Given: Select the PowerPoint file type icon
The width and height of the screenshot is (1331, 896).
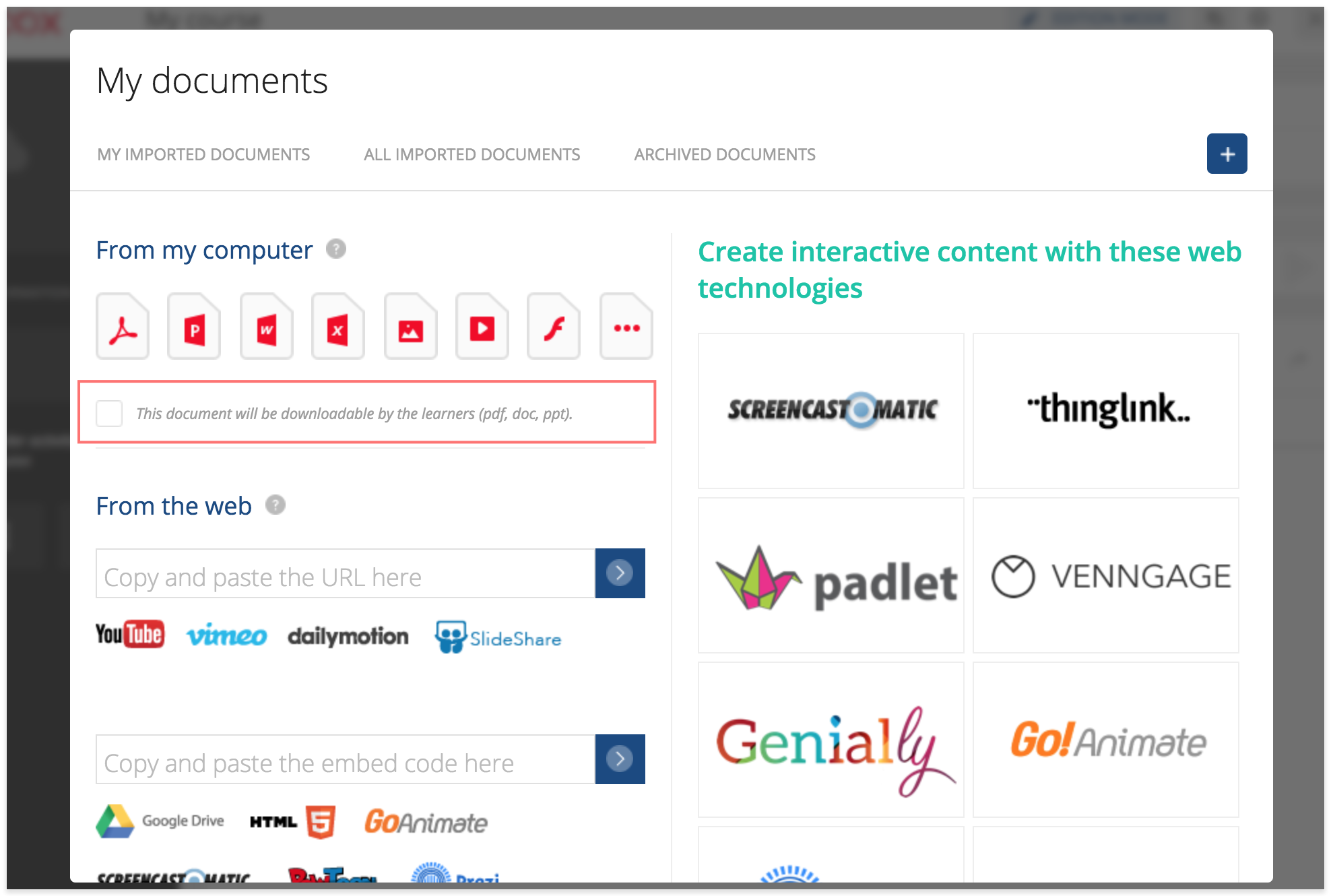Looking at the screenshot, I should [194, 327].
